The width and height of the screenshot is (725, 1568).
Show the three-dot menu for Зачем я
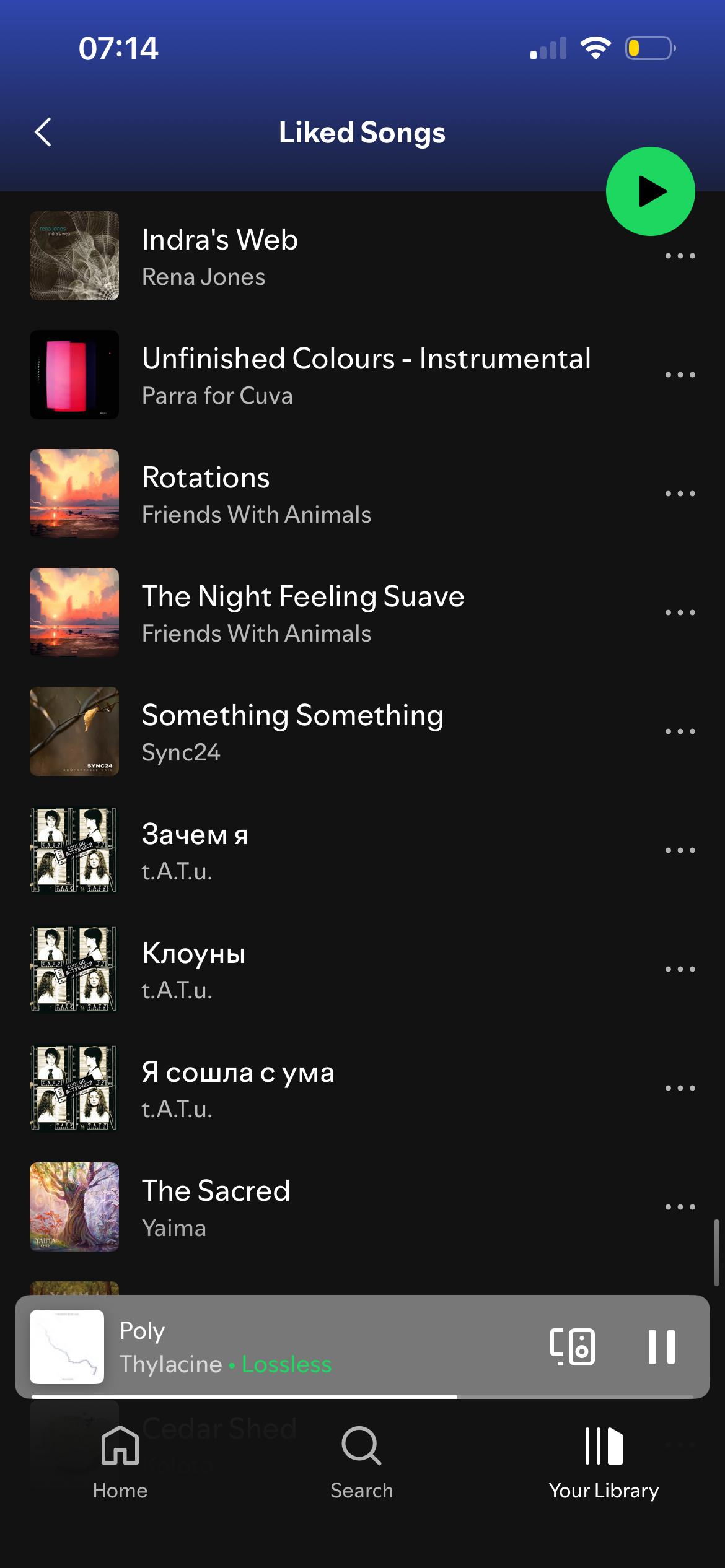680,850
